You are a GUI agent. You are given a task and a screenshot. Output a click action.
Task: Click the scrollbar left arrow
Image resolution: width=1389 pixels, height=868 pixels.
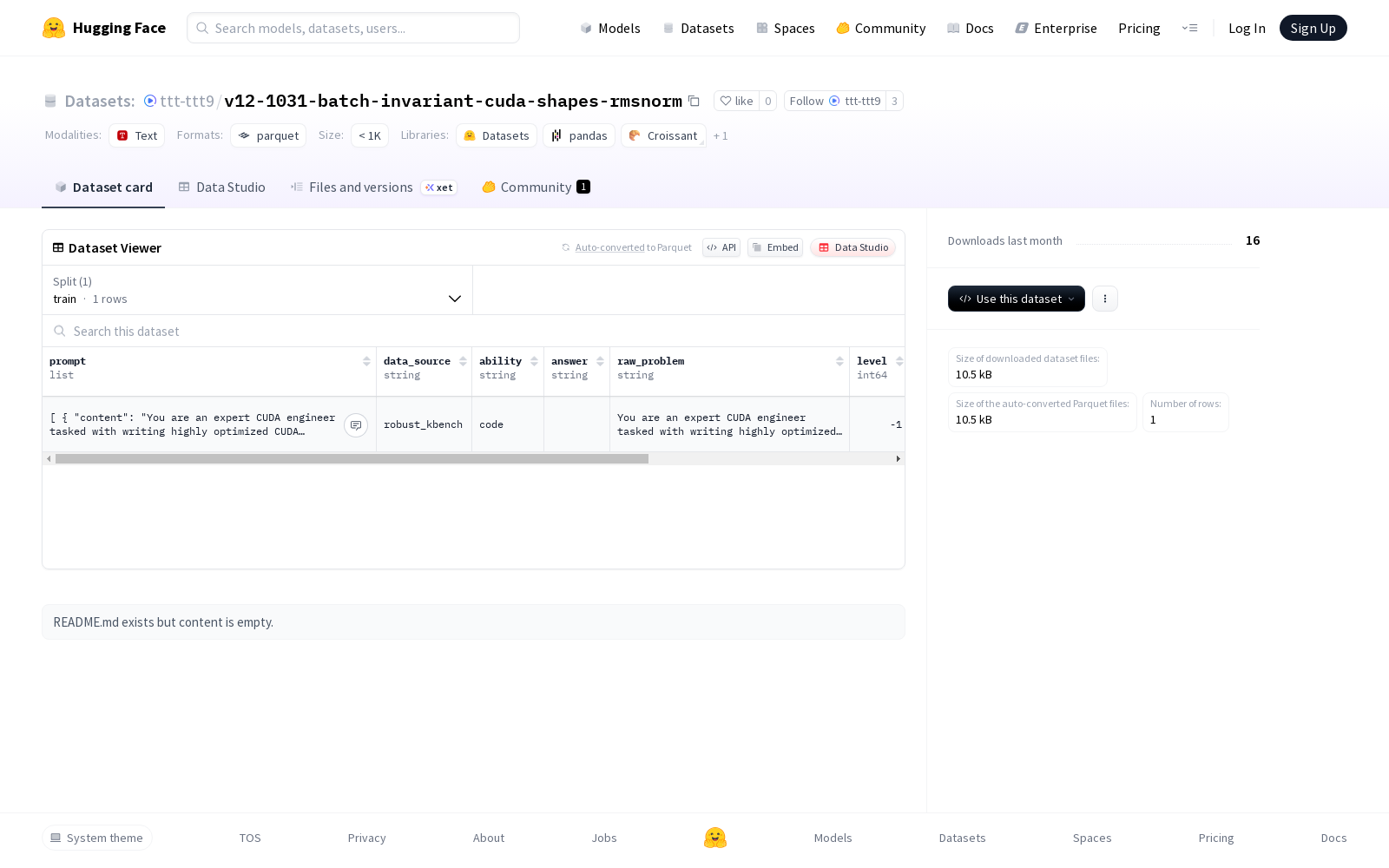click(x=49, y=458)
